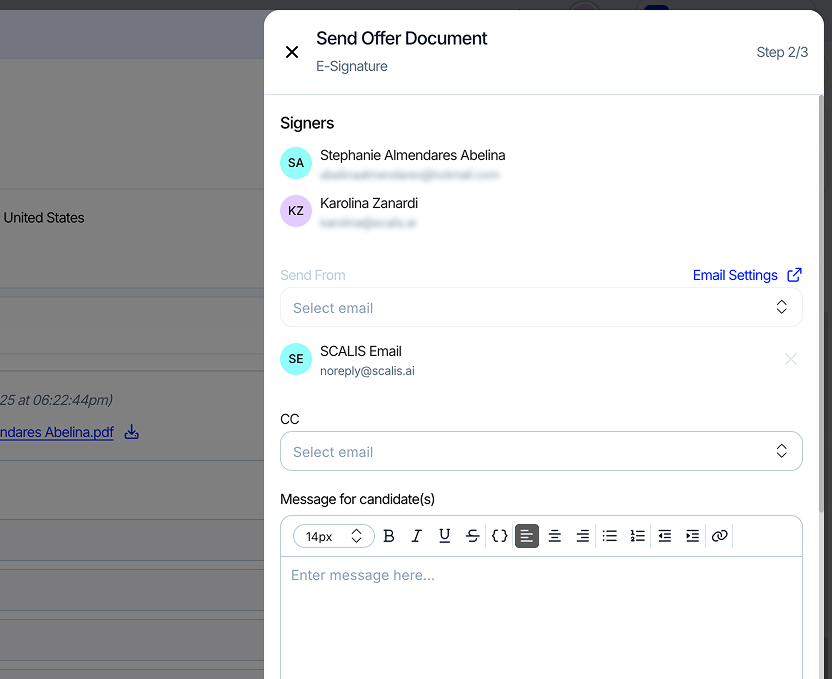Center align the message text

click(555, 536)
